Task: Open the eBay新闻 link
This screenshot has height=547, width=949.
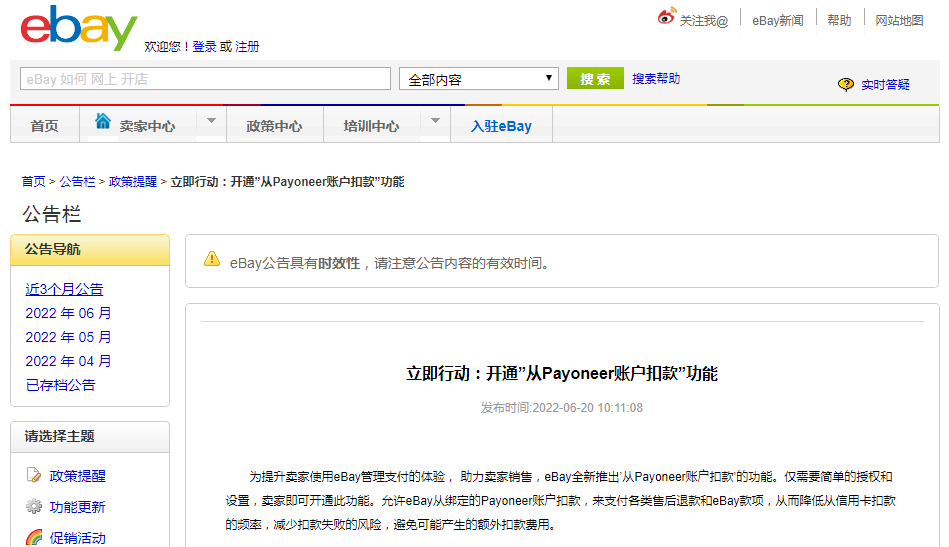Action: coord(778,21)
